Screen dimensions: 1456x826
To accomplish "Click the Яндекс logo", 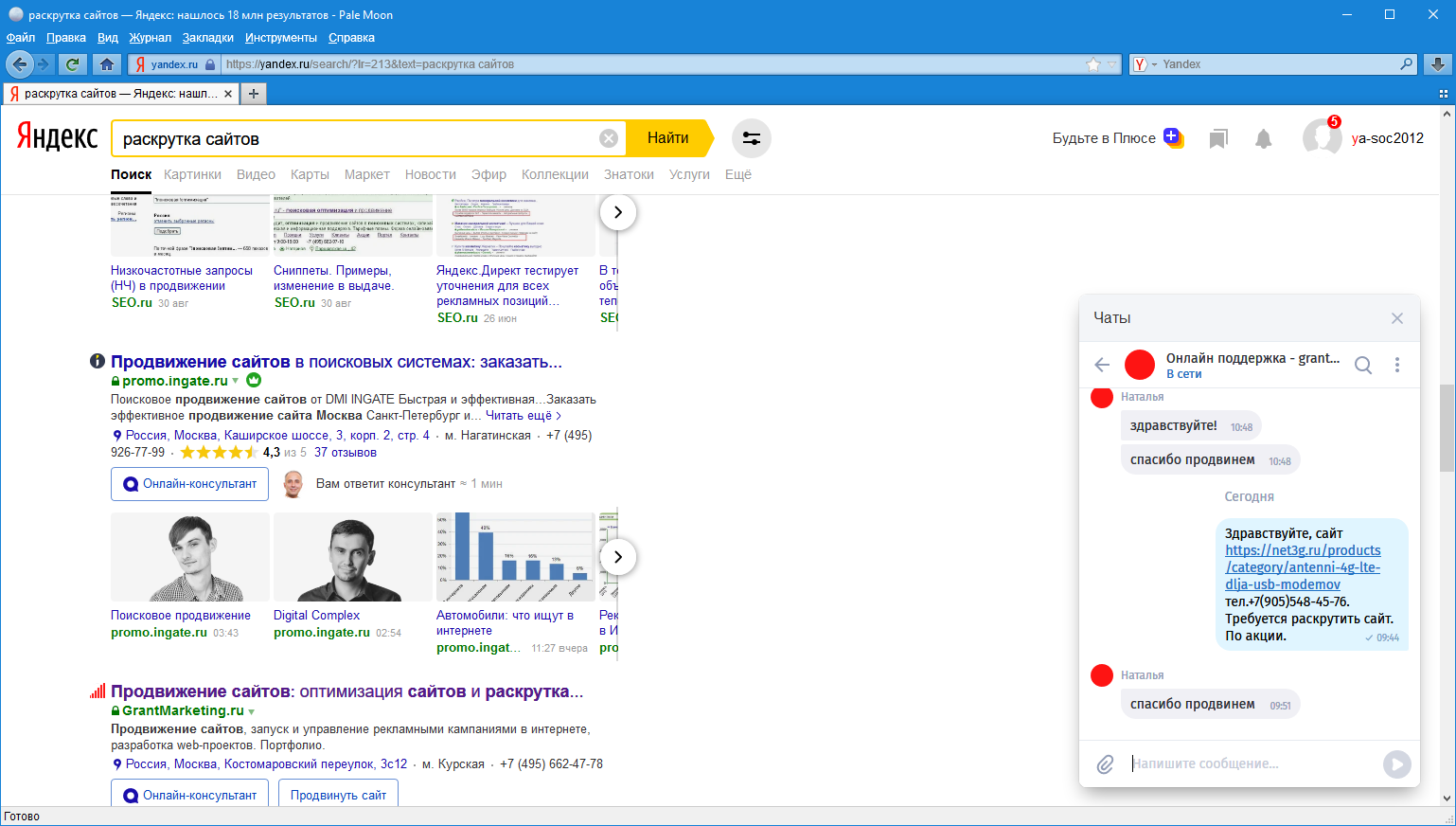I will (x=58, y=137).
